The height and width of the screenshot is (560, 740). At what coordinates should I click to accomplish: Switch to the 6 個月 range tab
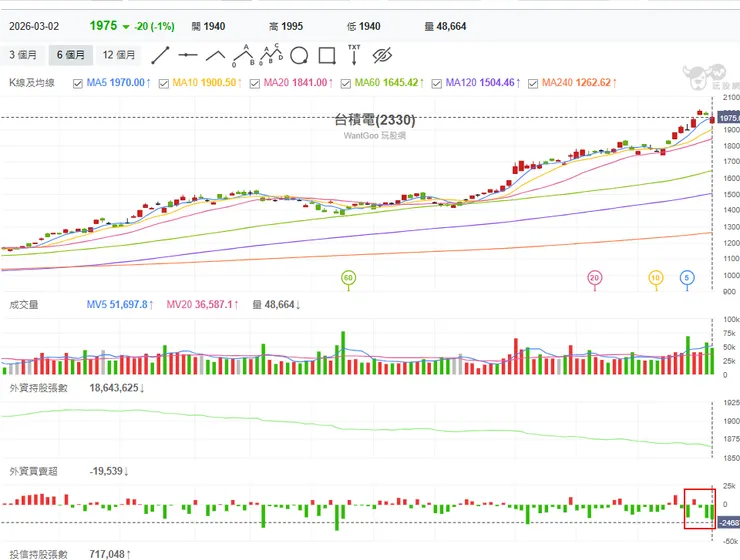[71, 55]
